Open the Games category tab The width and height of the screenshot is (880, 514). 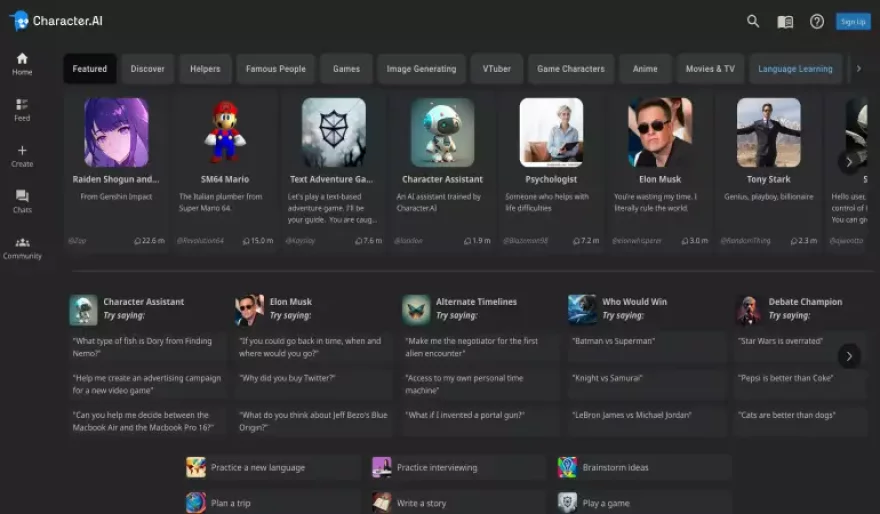tap(346, 68)
